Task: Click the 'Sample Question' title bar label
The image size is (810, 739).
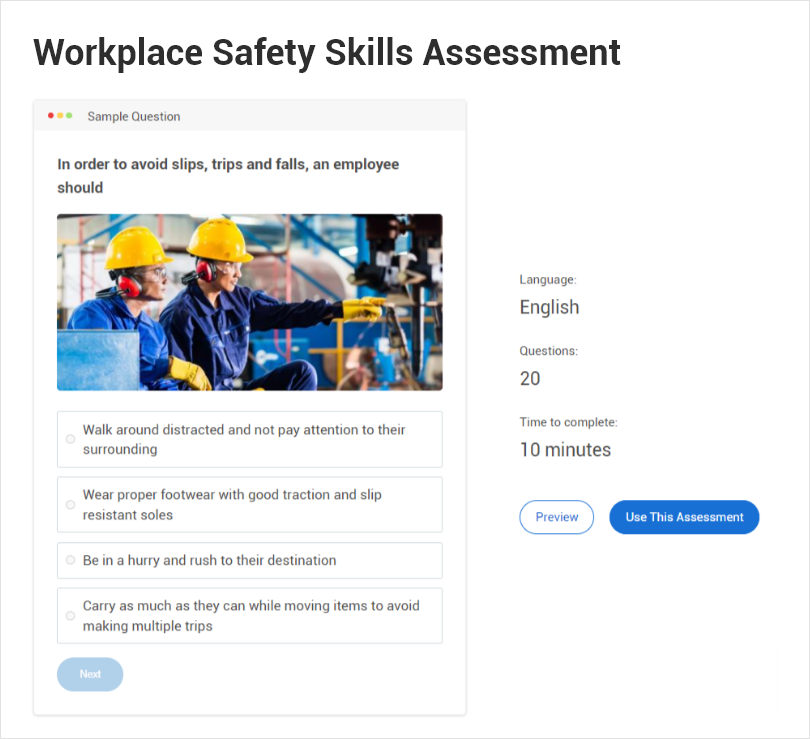Action: (134, 116)
